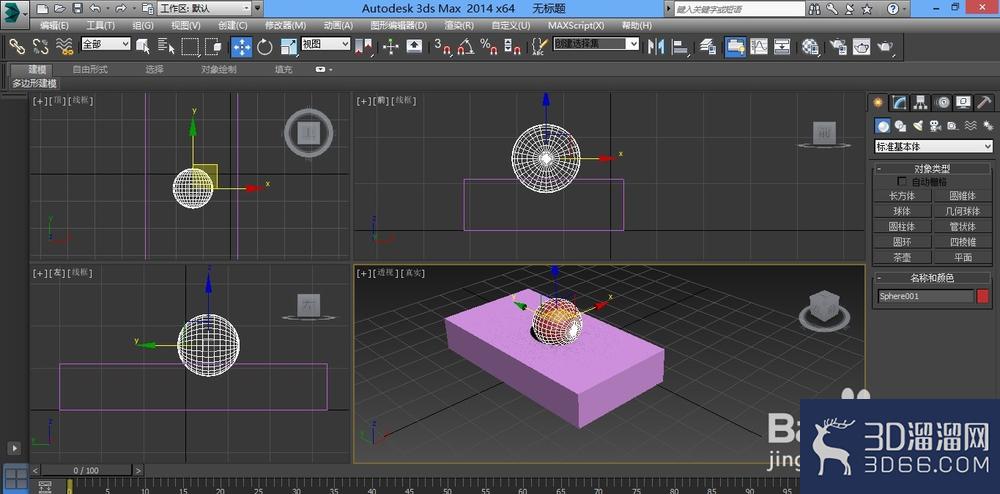Click the Bind to Space Warp icon
This screenshot has width=1000, height=494.
pos(64,46)
